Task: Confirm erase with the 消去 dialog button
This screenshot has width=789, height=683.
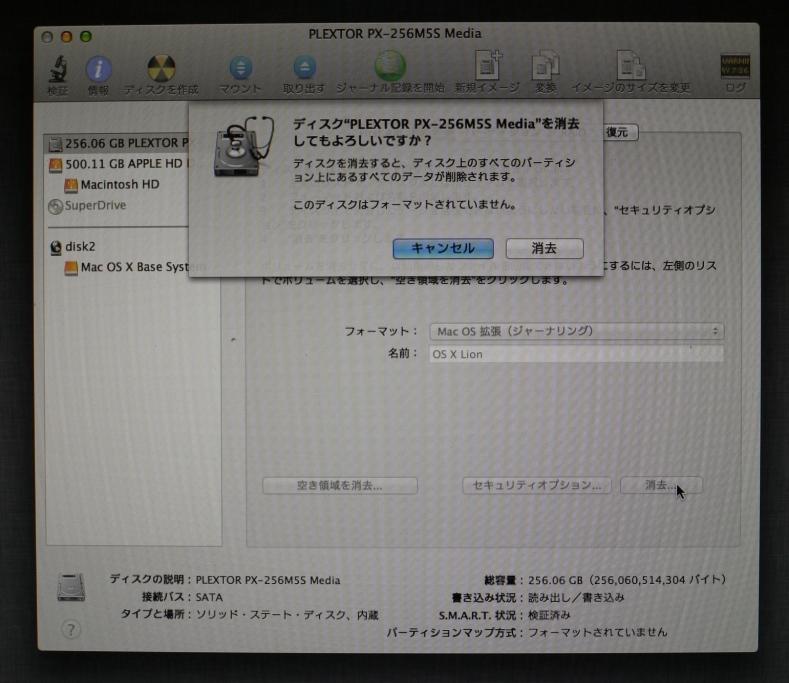Action: [x=544, y=248]
